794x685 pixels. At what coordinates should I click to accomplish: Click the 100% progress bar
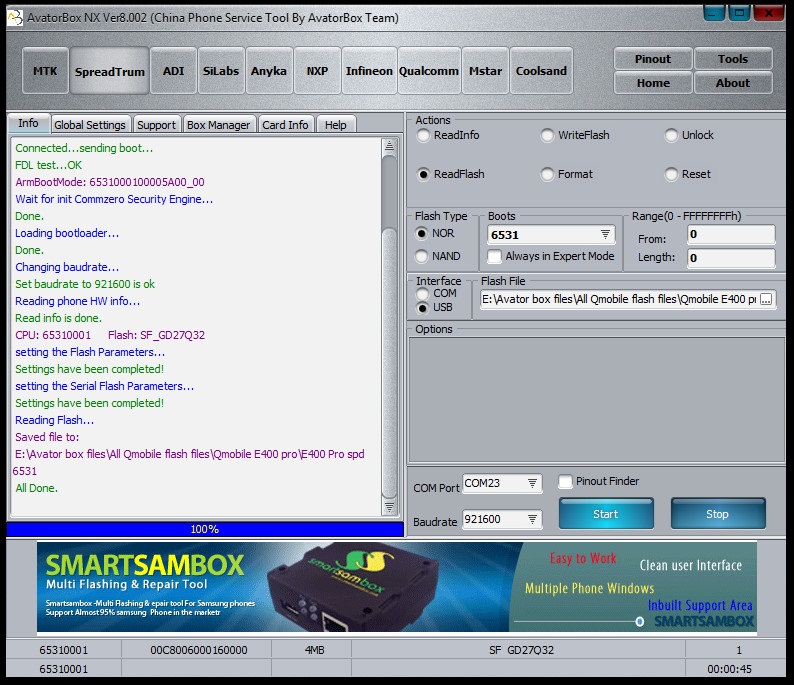pyautogui.click(x=205, y=529)
